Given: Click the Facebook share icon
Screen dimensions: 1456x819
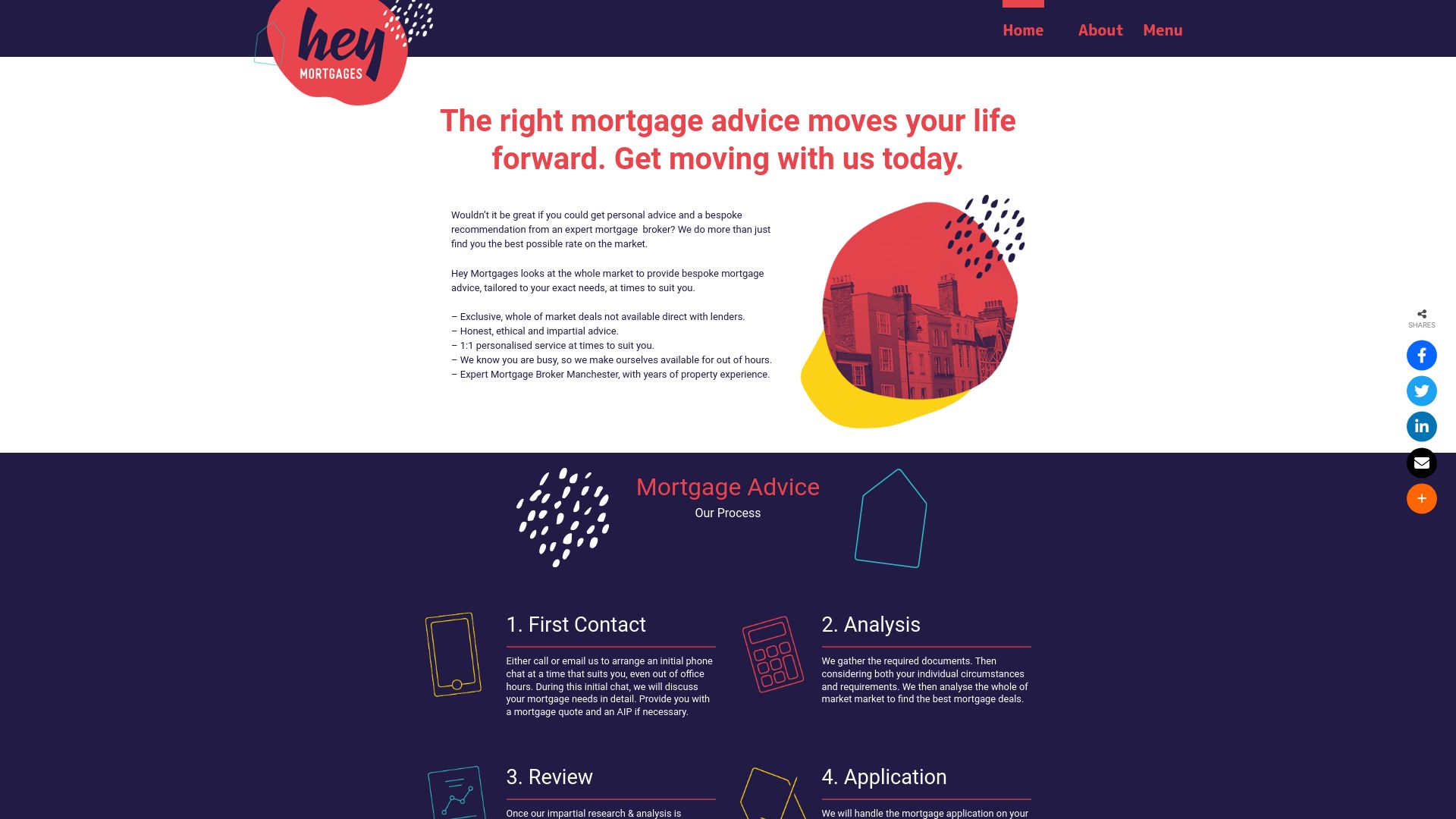Looking at the screenshot, I should [x=1422, y=355].
